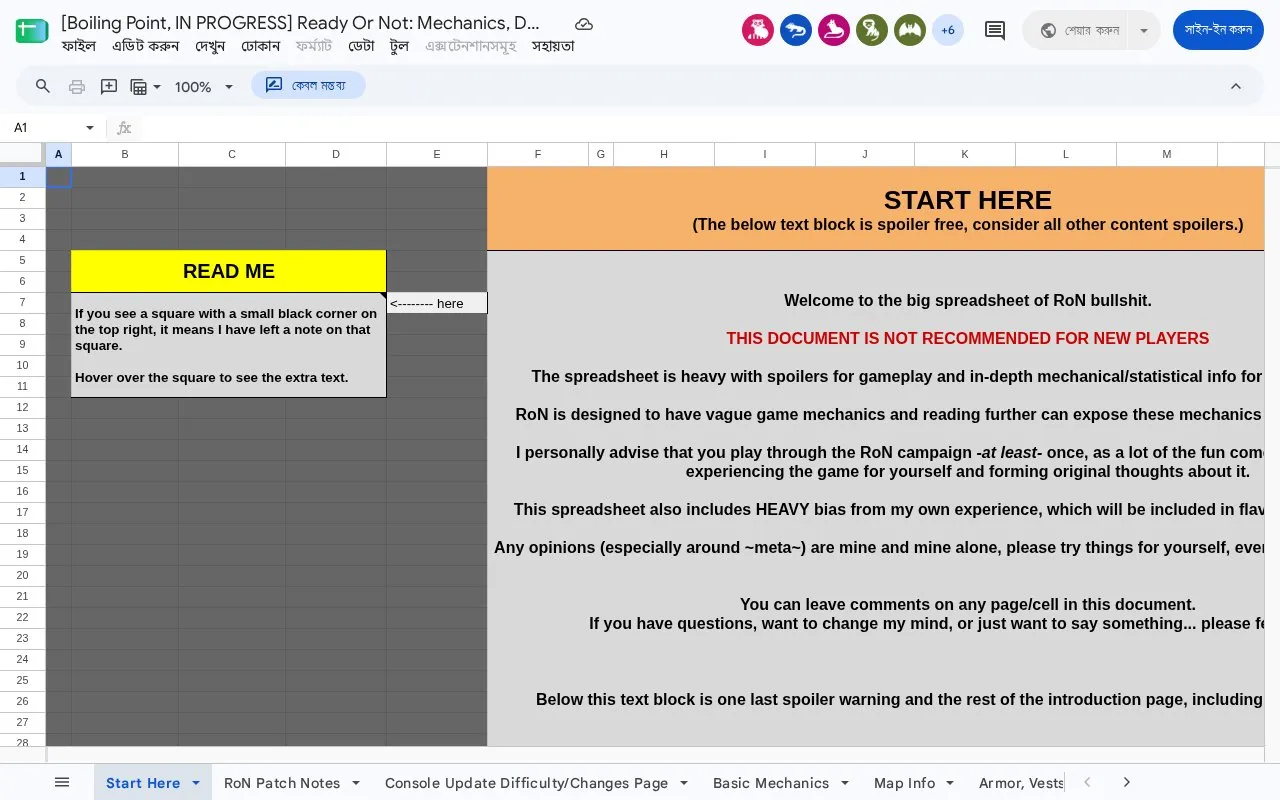1280x800 pixels.
Task: Open the RoN Patch Notes tab dropdown
Action: pos(356,783)
